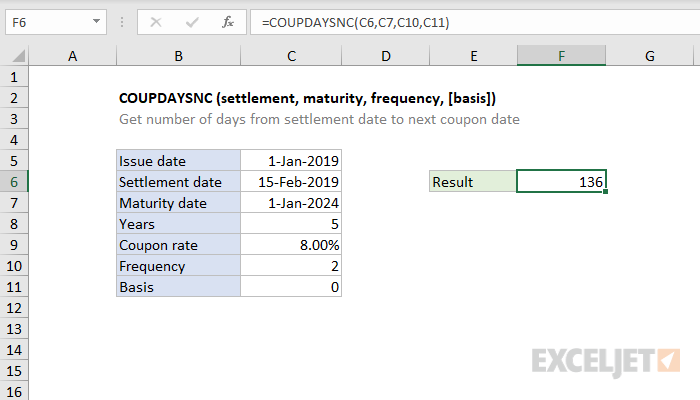Select row 15 header
This screenshot has height=400, width=700.
14,371
